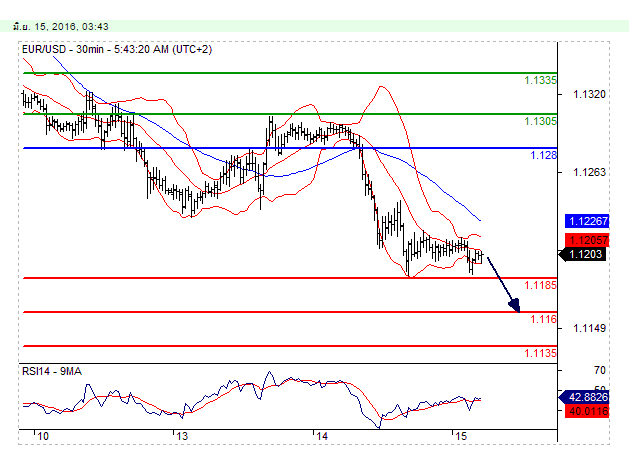Select the 1.1135 red support label
This screenshot has height=463, width=629.
click(x=541, y=353)
